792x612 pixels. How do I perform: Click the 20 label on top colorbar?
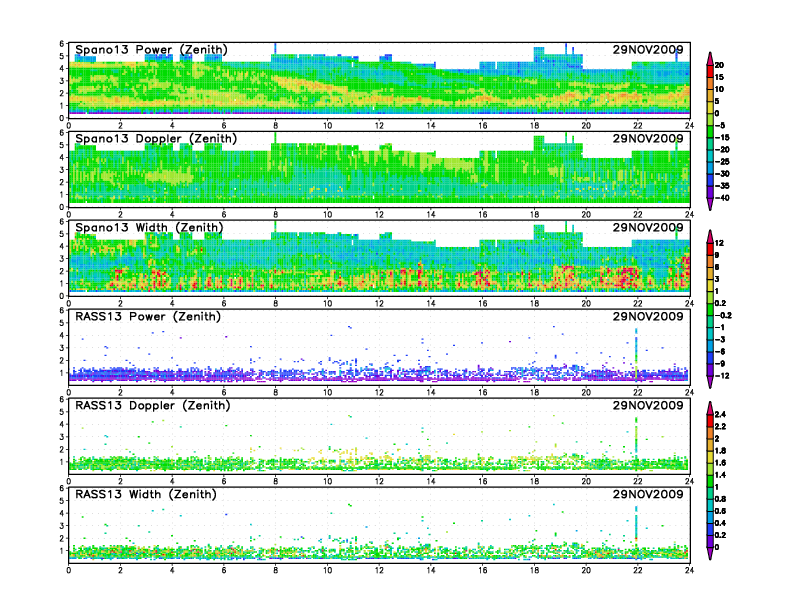tap(719, 65)
